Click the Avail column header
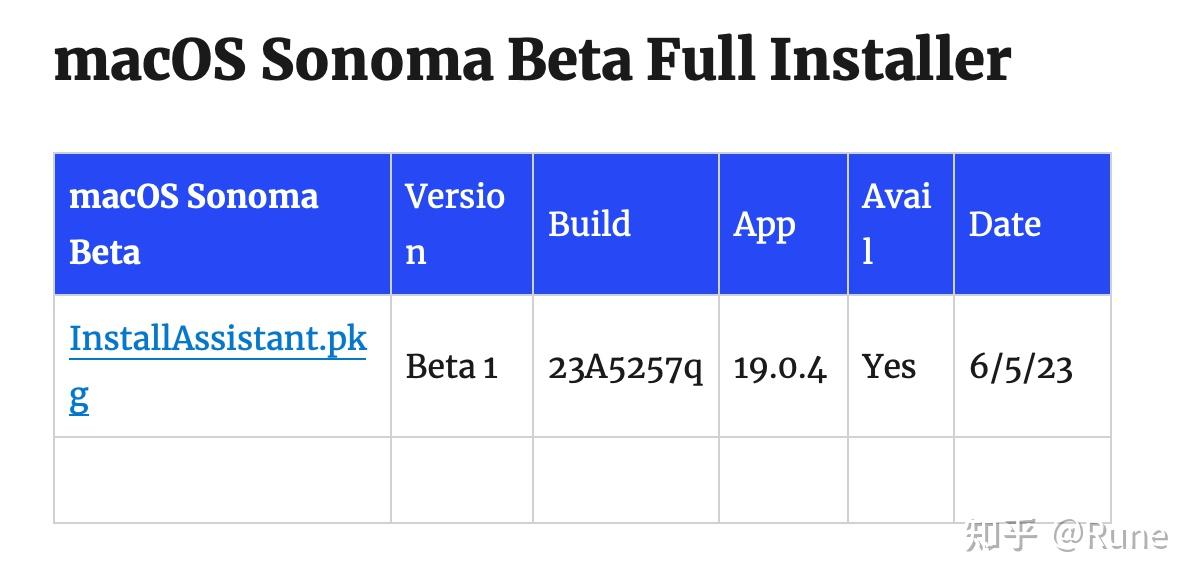The width and height of the screenshot is (1198, 584). (896, 224)
